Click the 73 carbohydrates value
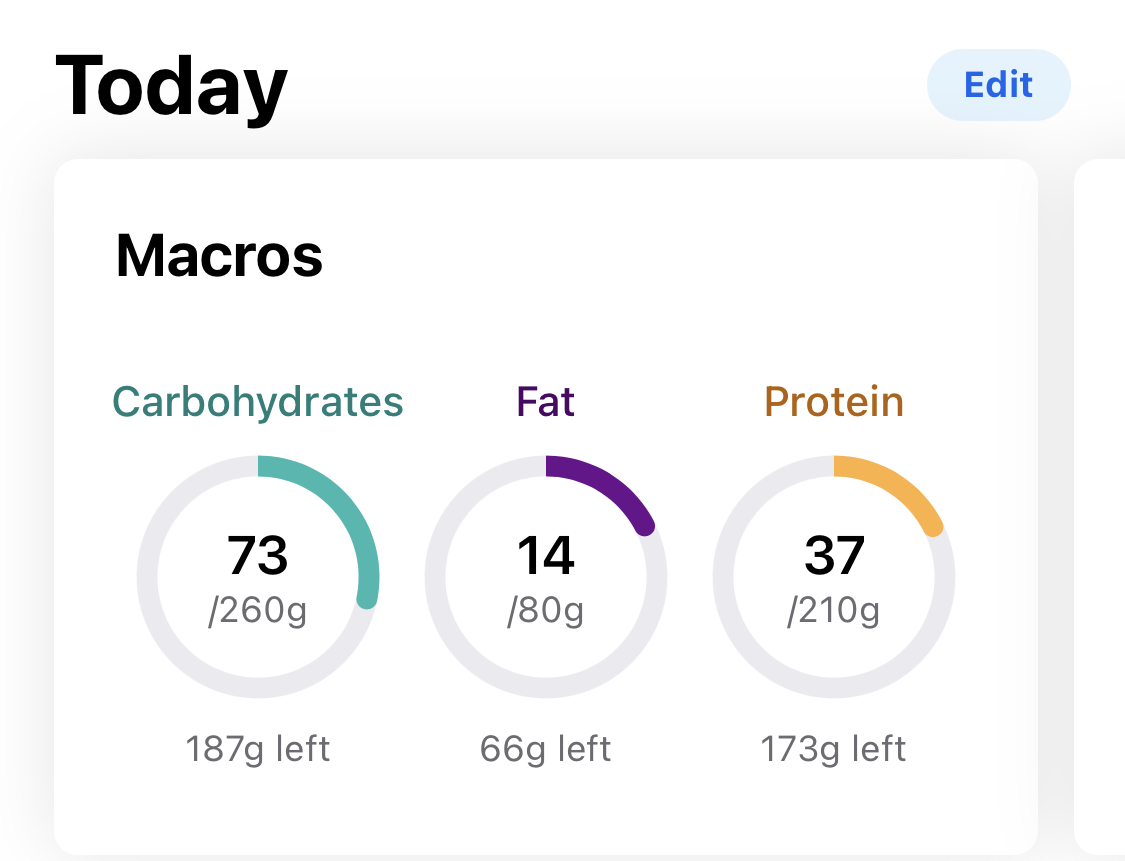1125x861 pixels. (258, 558)
